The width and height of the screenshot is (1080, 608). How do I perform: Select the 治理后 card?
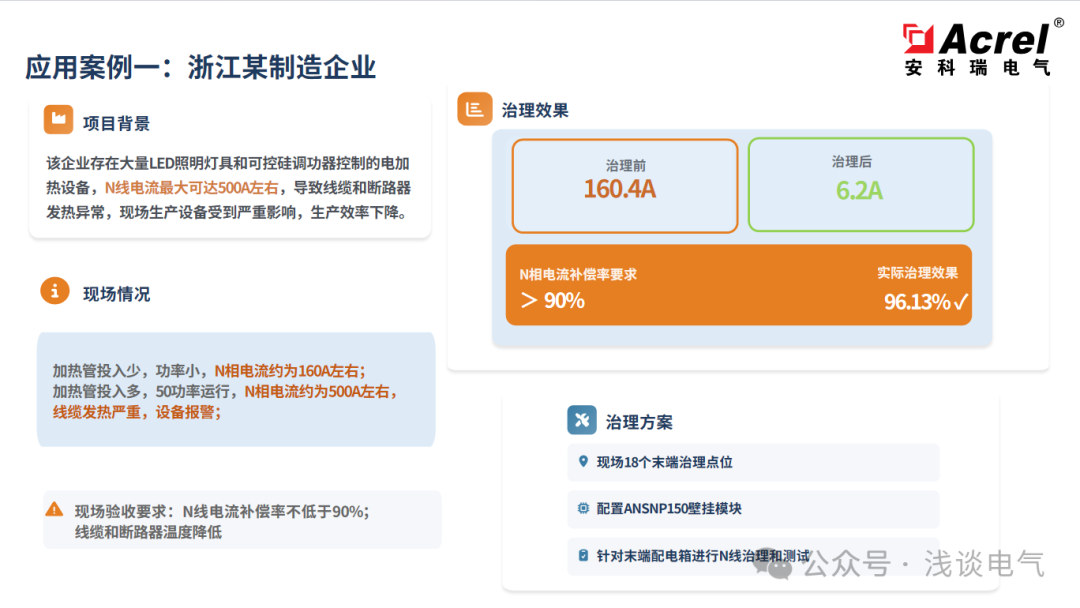click(861, 186)
